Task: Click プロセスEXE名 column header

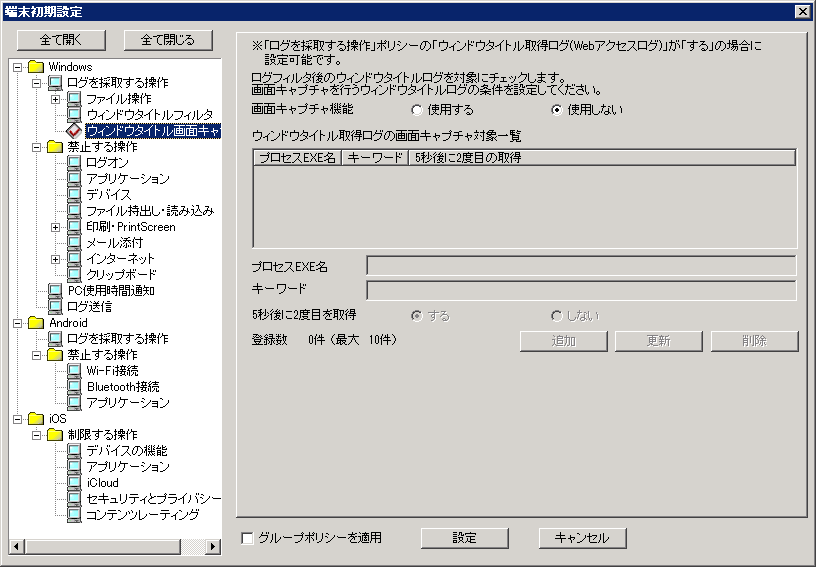Action: 297,158
